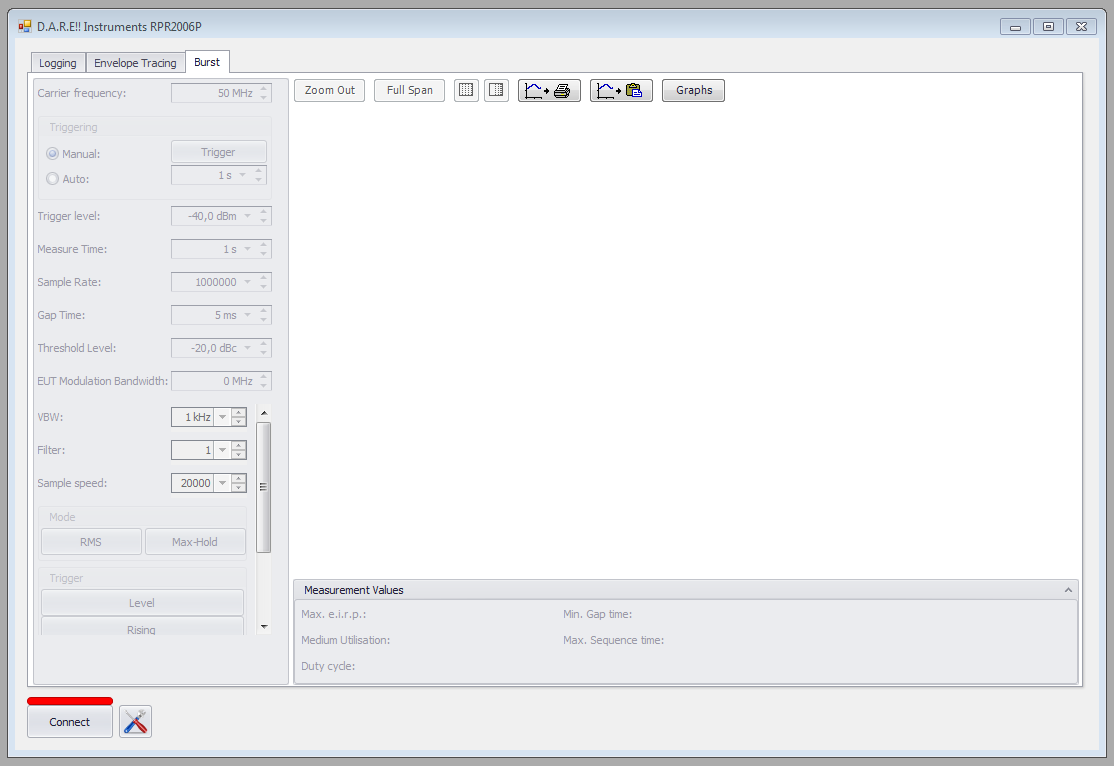Open the Threshold Level unit dropdown
The width and height of the screenshot is (1114, 766).
click(x=248, y=348)
